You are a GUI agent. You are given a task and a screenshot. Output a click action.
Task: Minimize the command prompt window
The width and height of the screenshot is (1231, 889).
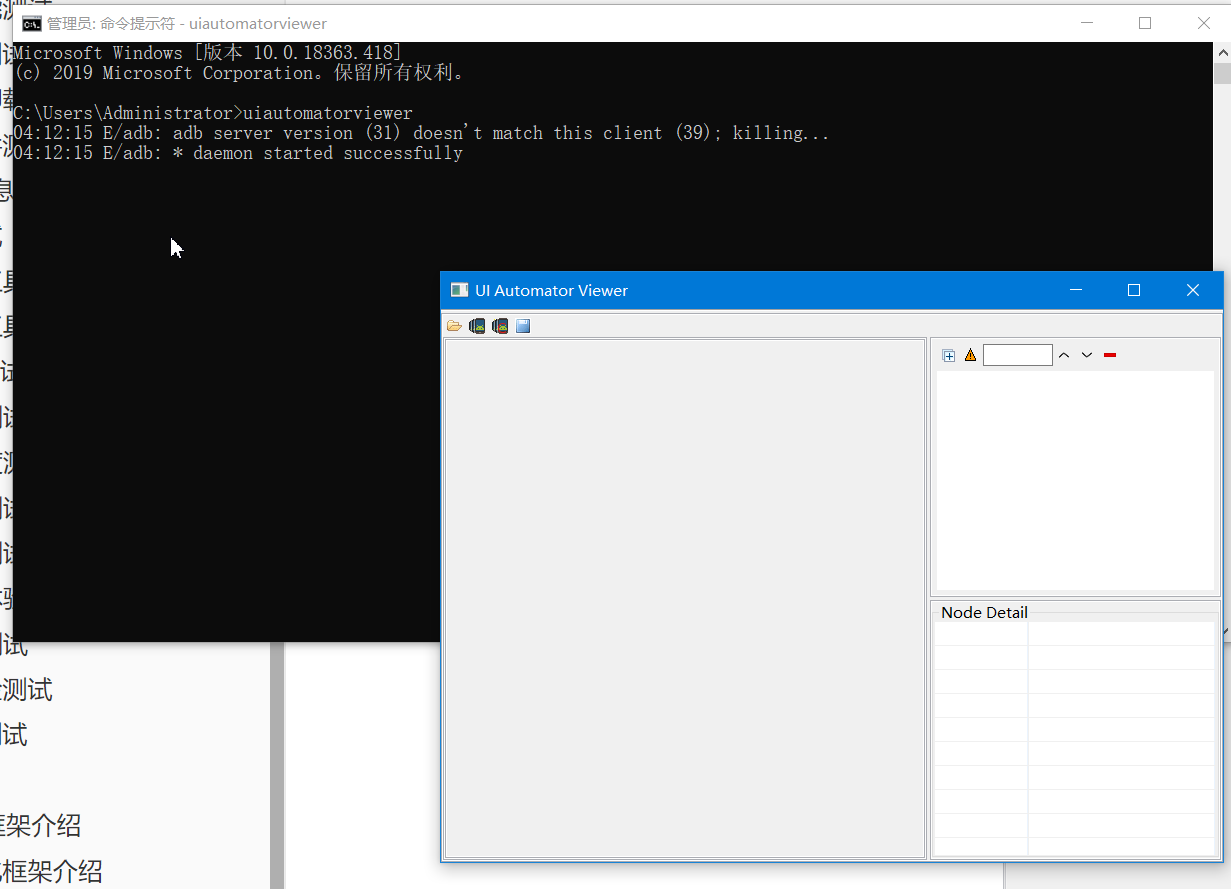(x=1087, y=23)
